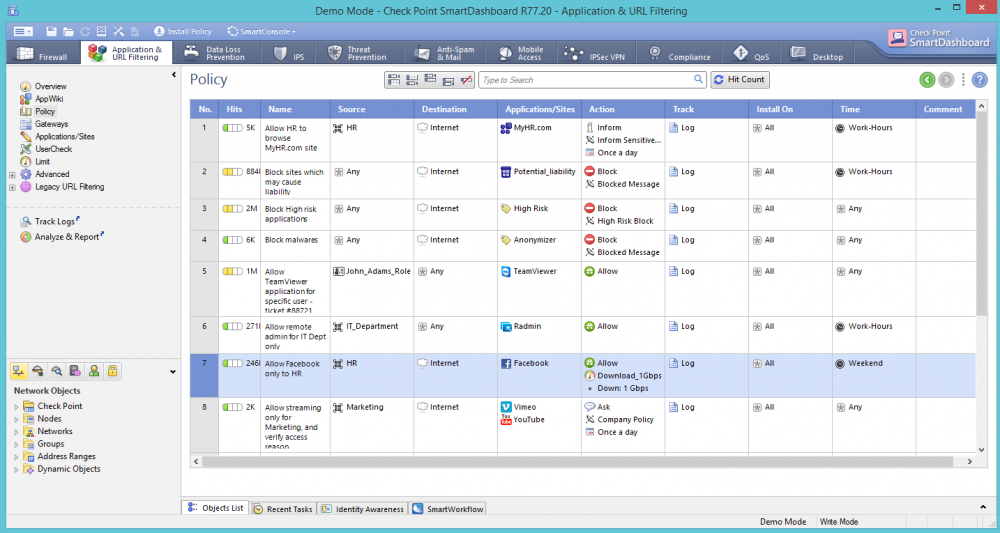
Task: Click the TeamViewer application icon in rule 5
Action: pyautogui.click(x=506, y=272)
